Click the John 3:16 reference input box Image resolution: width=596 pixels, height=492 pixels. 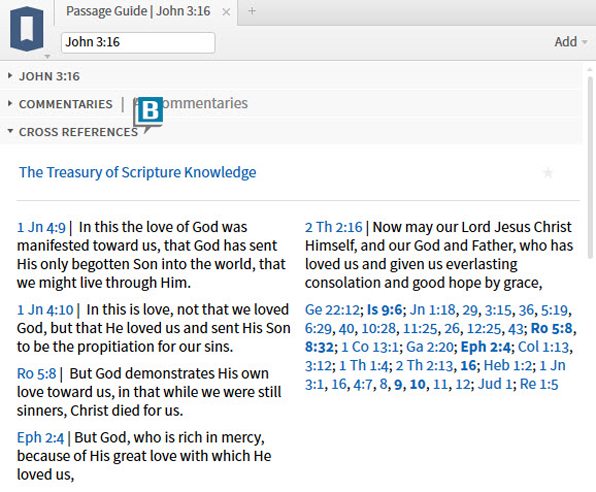point(138,42)
